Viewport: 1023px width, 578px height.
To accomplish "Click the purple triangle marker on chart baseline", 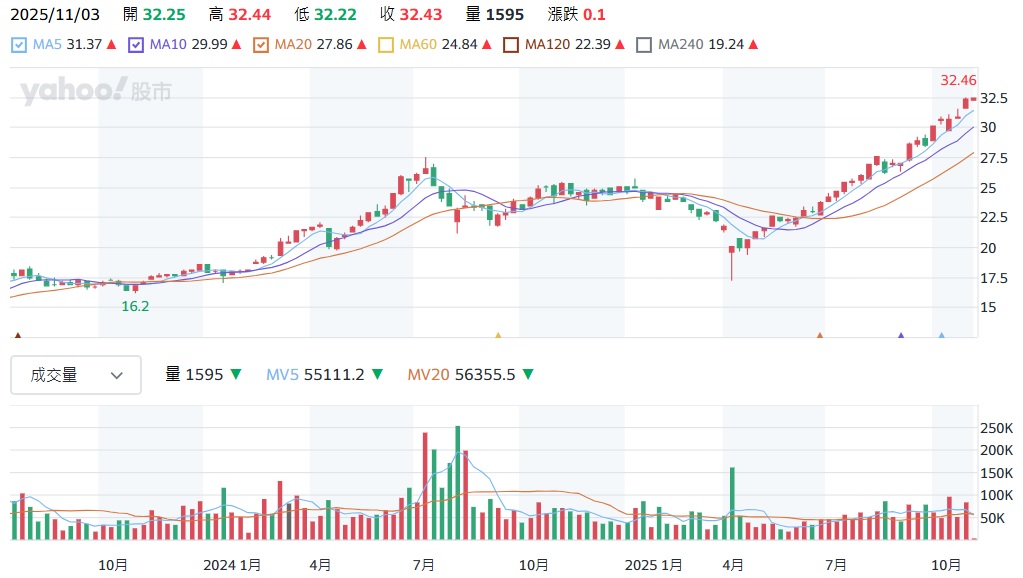I will point(901,336).
